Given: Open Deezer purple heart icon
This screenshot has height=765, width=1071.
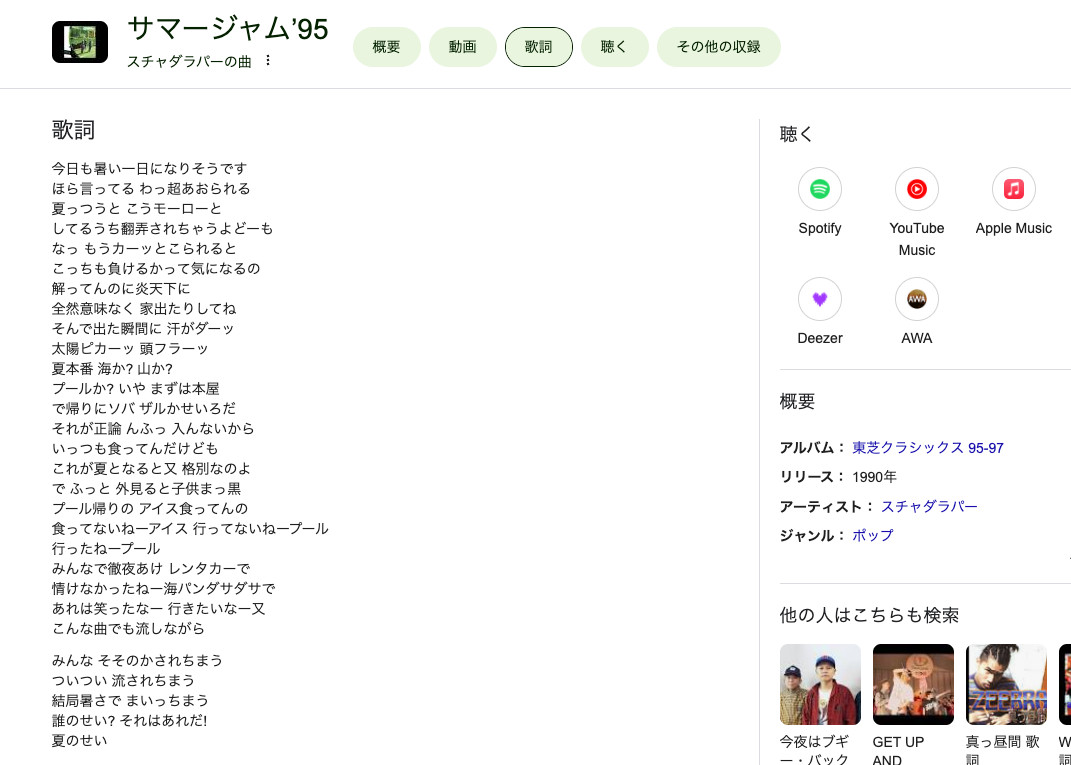Looking at the screenshot, I should [x=820, y=299].
